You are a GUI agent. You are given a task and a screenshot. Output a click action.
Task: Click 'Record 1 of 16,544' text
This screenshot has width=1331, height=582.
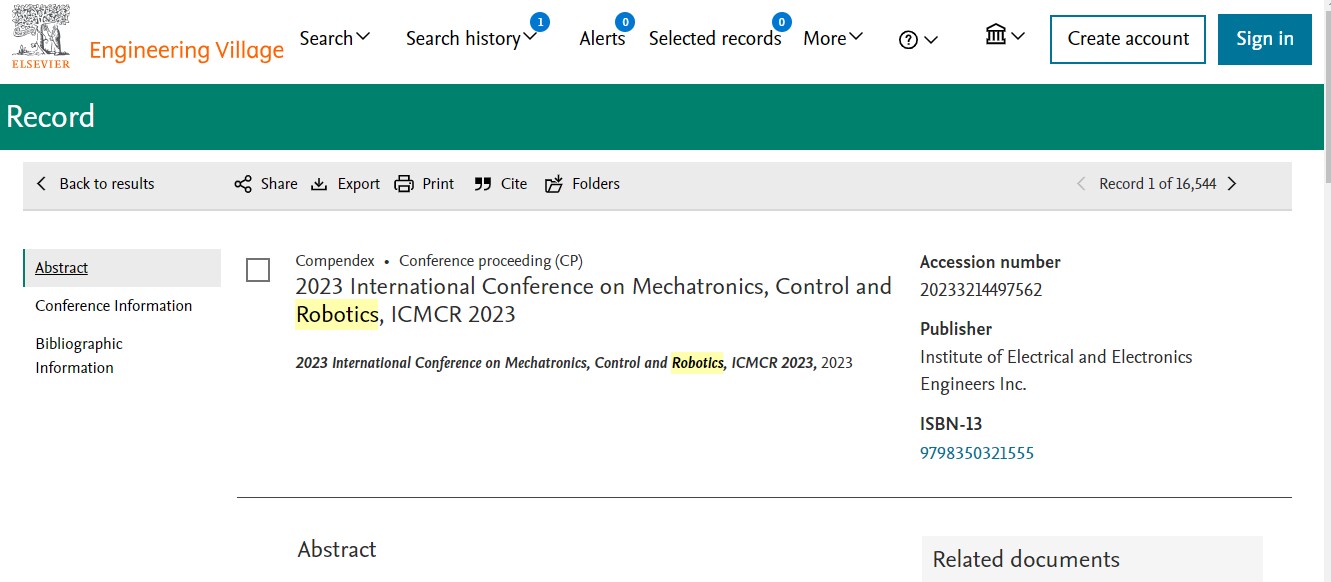pyautogui.click(x=1158, y=184)
